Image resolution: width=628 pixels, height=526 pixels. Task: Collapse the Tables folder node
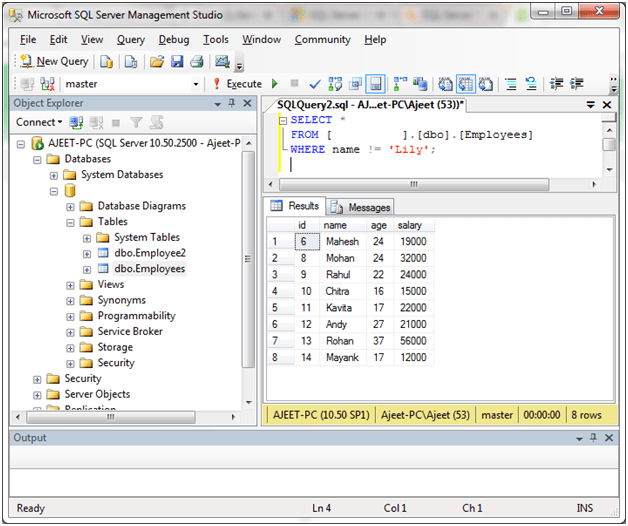tap(71, 222)
